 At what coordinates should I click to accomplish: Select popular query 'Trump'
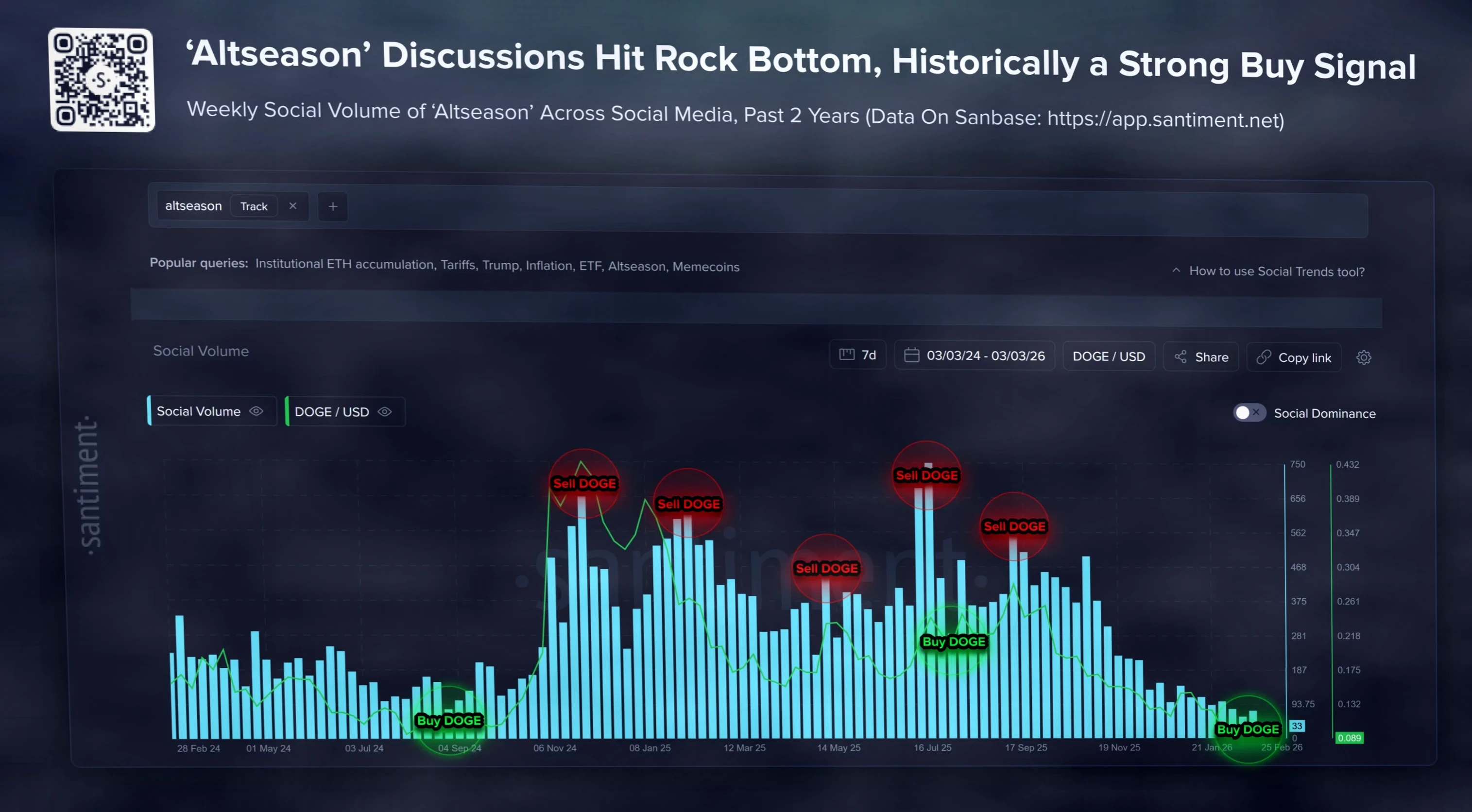500,266
